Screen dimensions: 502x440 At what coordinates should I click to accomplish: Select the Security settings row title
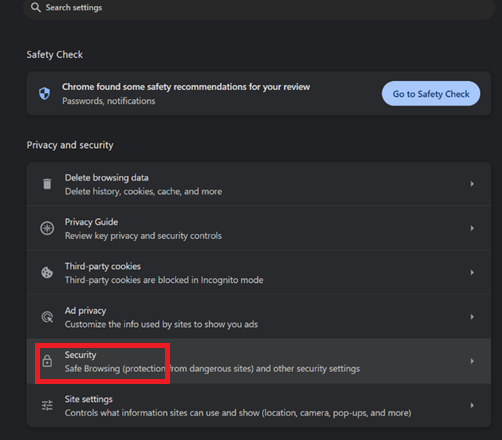(x=80, y=355)
